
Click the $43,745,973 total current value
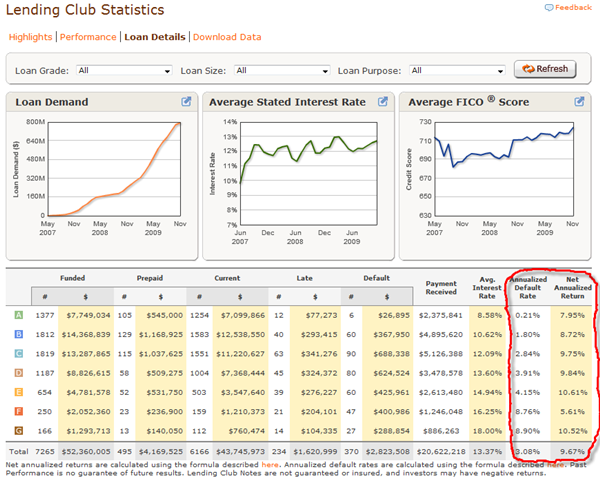pos(240,451)
